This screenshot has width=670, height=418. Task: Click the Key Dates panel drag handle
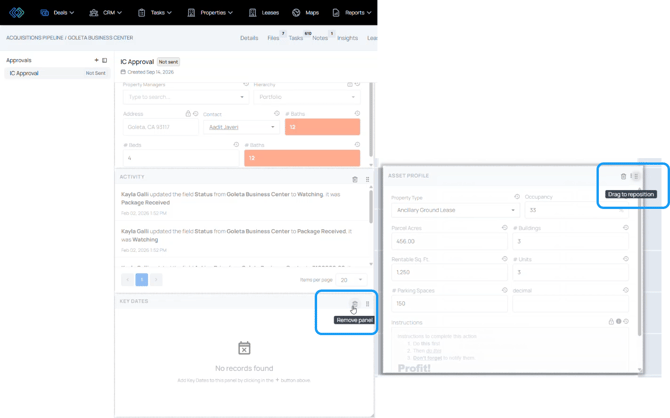[x=367, y=304]
